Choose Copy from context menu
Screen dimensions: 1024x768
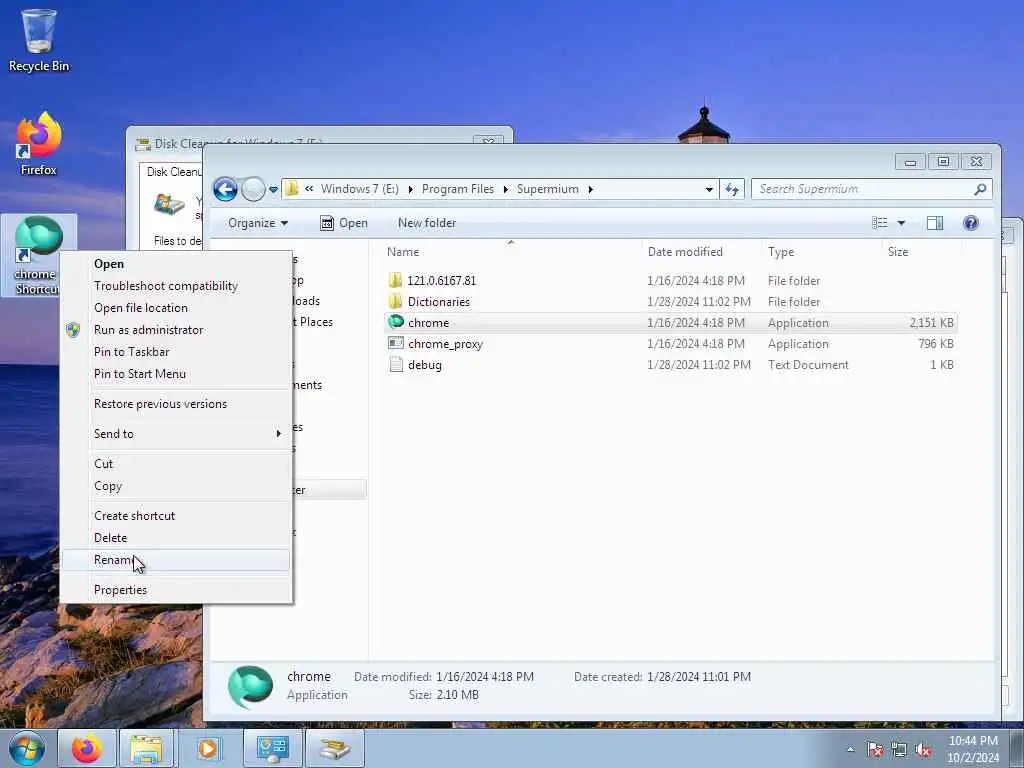(x=176, y=486)
